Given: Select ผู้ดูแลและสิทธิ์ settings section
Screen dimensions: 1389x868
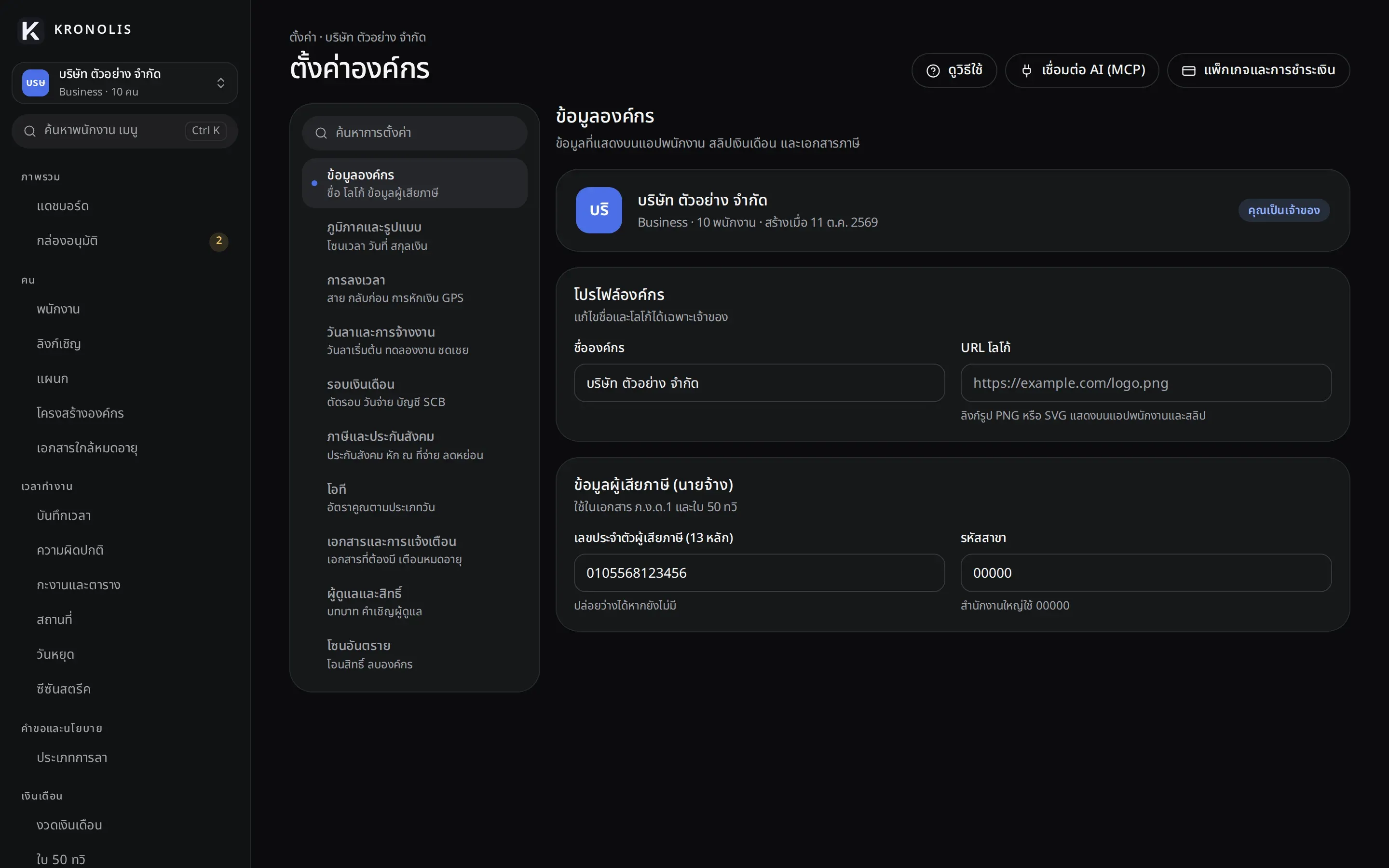Looking at the screenshot, I should point(414,602).
